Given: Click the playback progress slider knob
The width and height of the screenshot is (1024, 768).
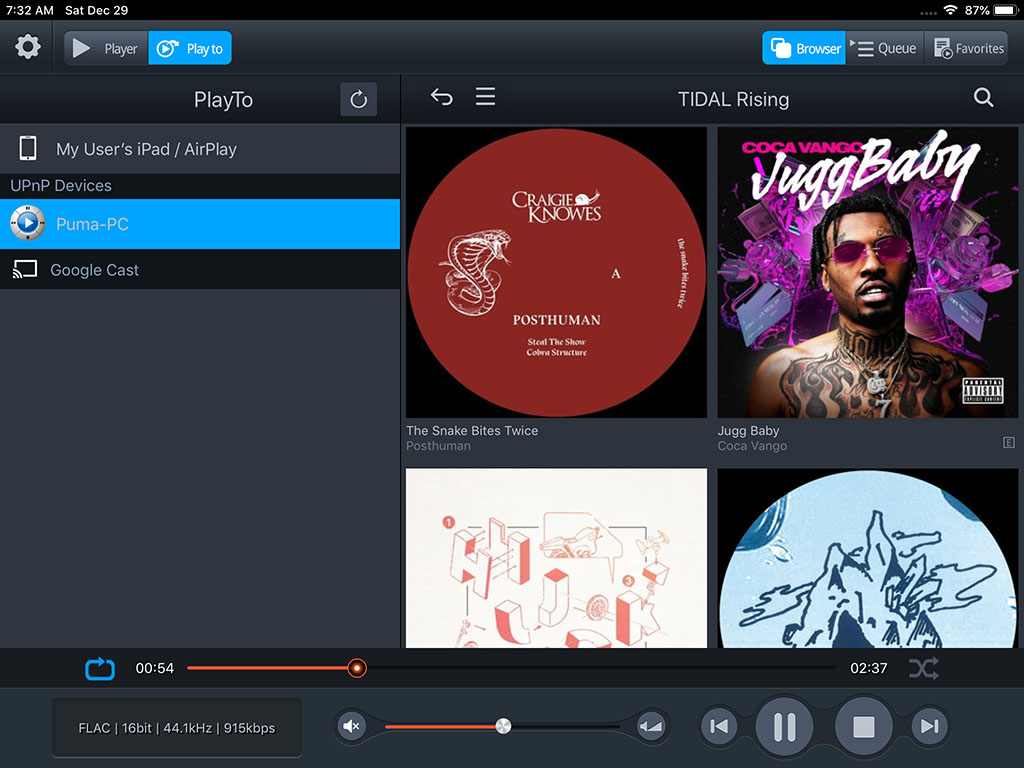Looking at the screenshot, I should point(357,668).
